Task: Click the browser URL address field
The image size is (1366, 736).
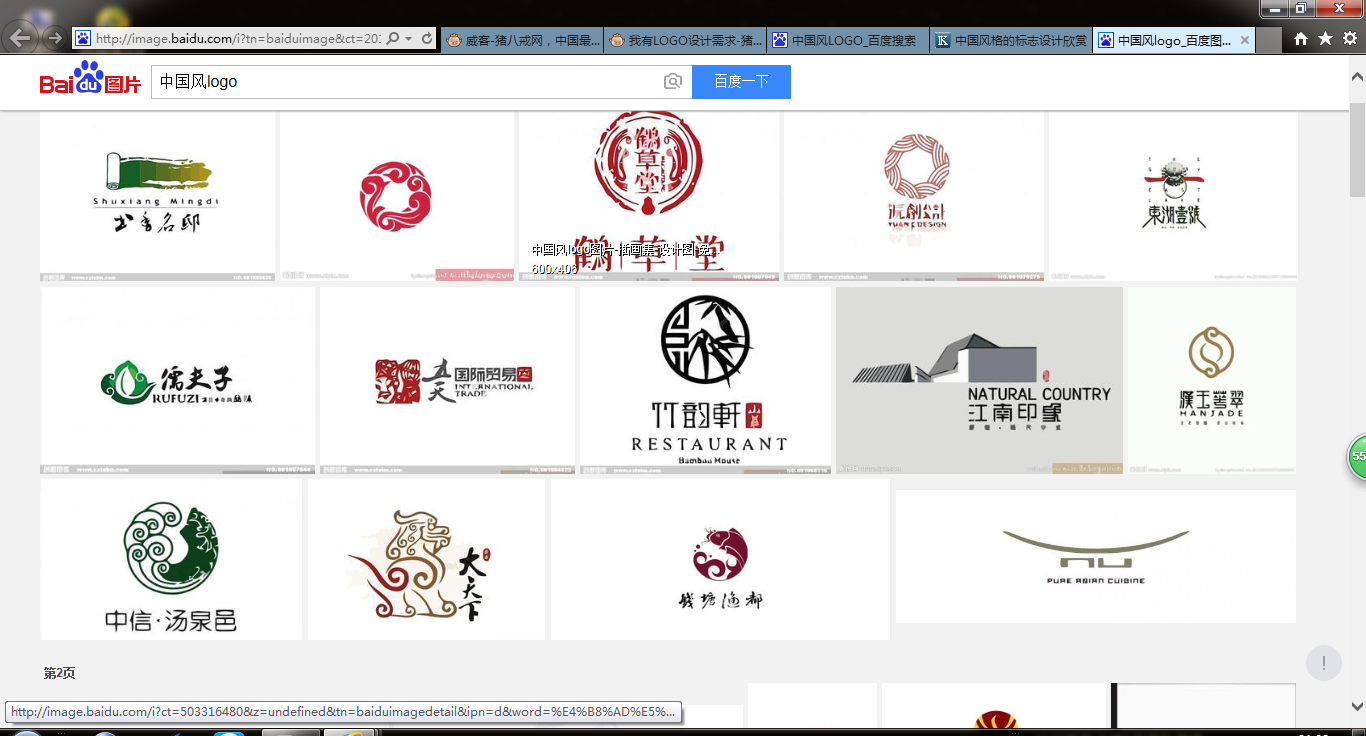Action: (x=238, y=38)
